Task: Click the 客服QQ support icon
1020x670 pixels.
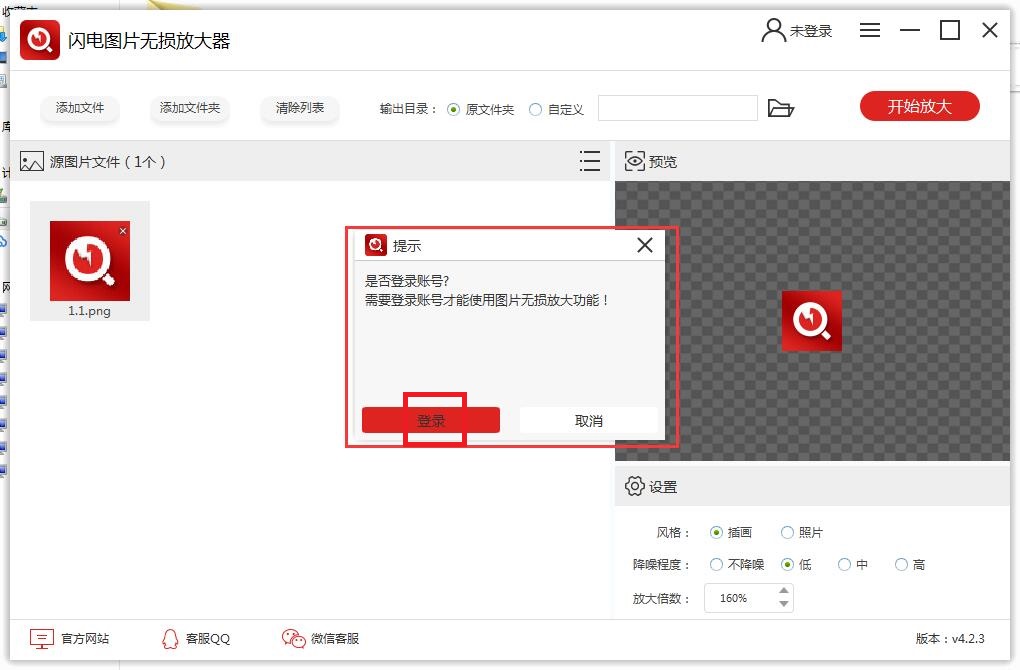Action: coord(169,637)
